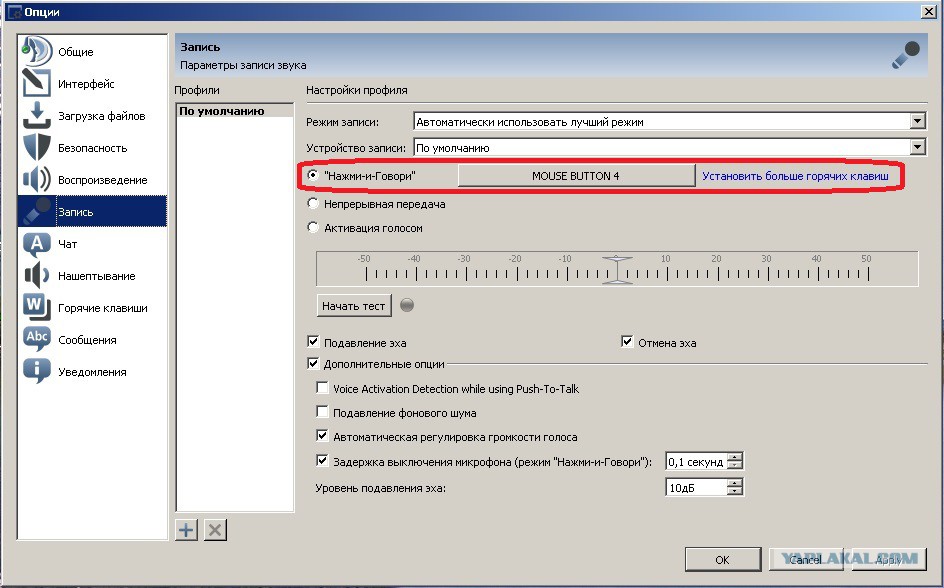Select the Чат speech bubble icon

(37, 244)
